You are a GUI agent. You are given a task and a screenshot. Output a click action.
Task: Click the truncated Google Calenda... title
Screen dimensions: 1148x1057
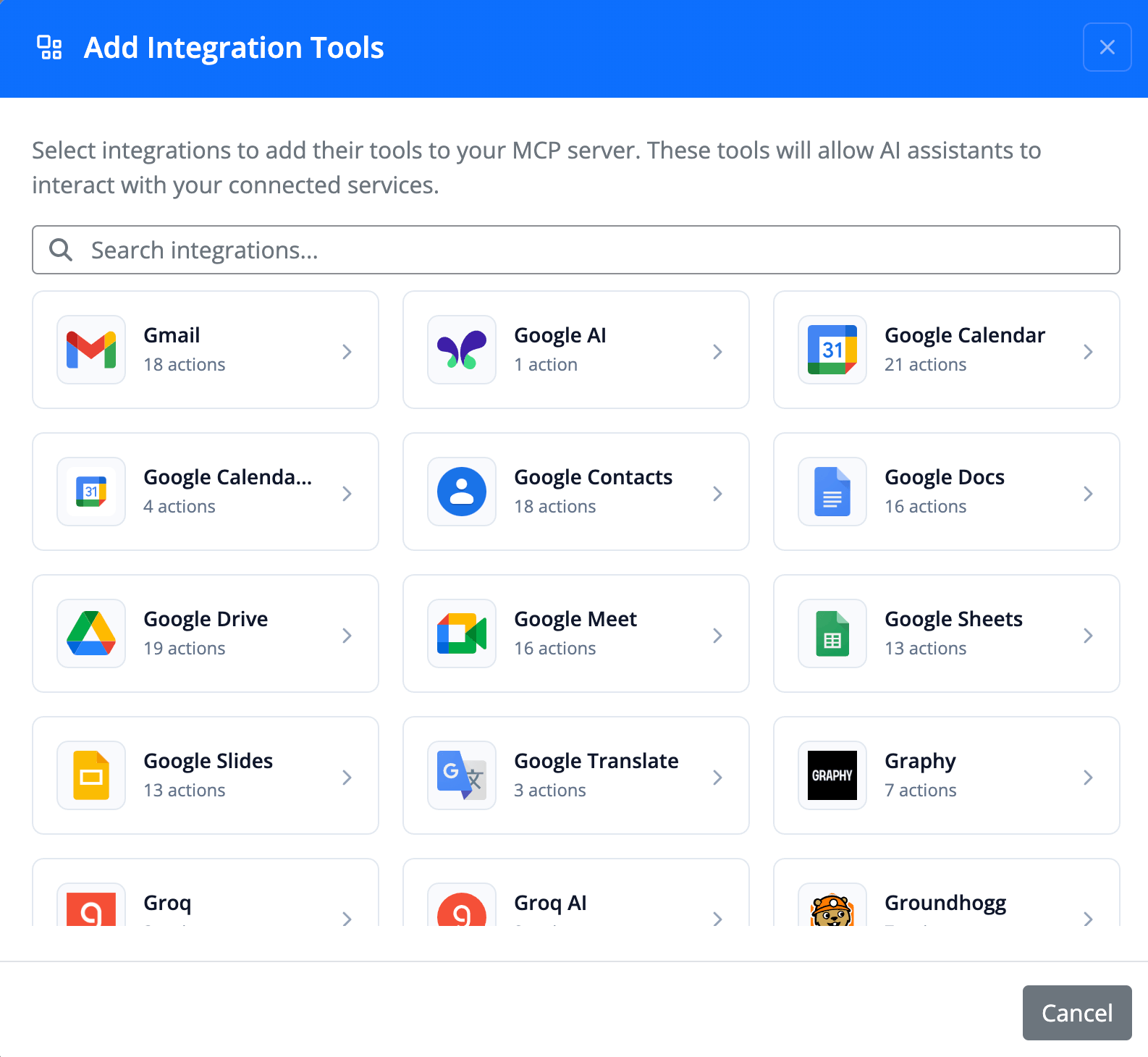coord(228,477)
